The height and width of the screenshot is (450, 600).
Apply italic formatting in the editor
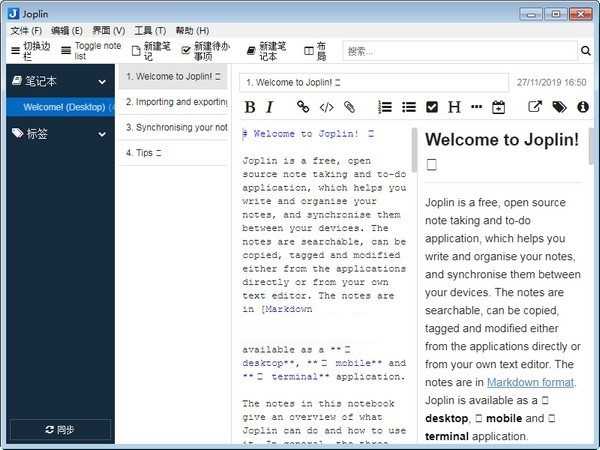pyautogui.click(x=269, y=107)
